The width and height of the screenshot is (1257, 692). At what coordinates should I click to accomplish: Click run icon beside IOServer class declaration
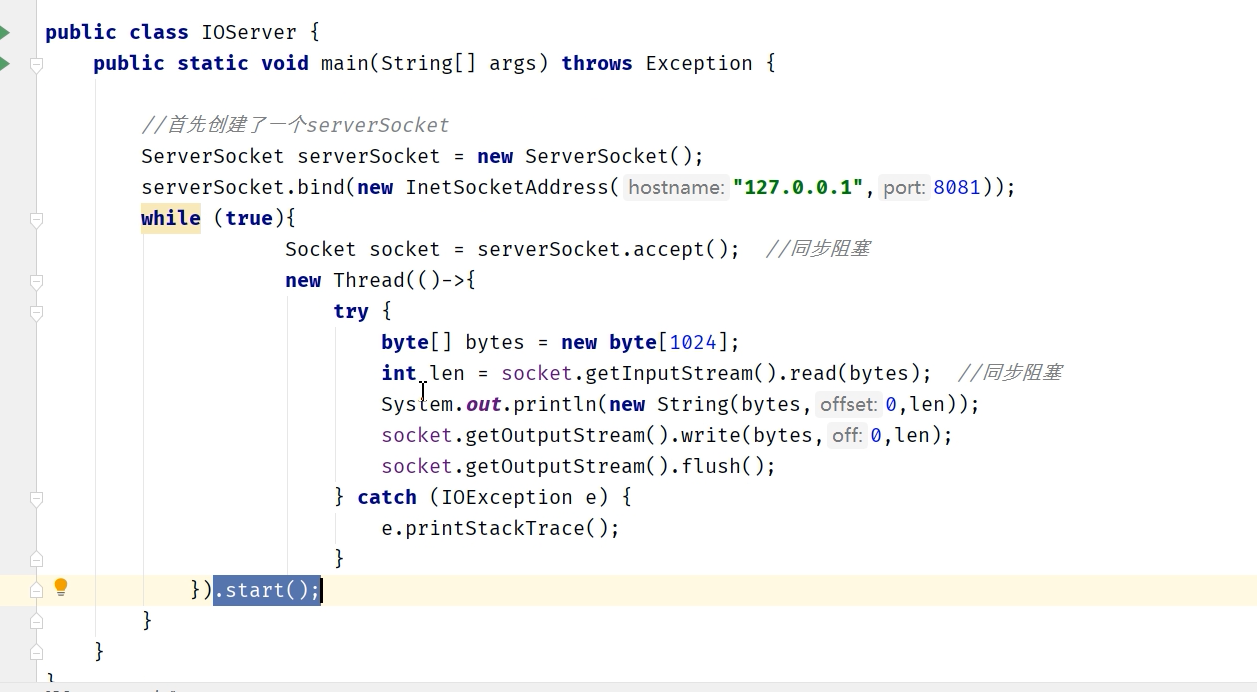pyautogui.click(x=5, y=32)
